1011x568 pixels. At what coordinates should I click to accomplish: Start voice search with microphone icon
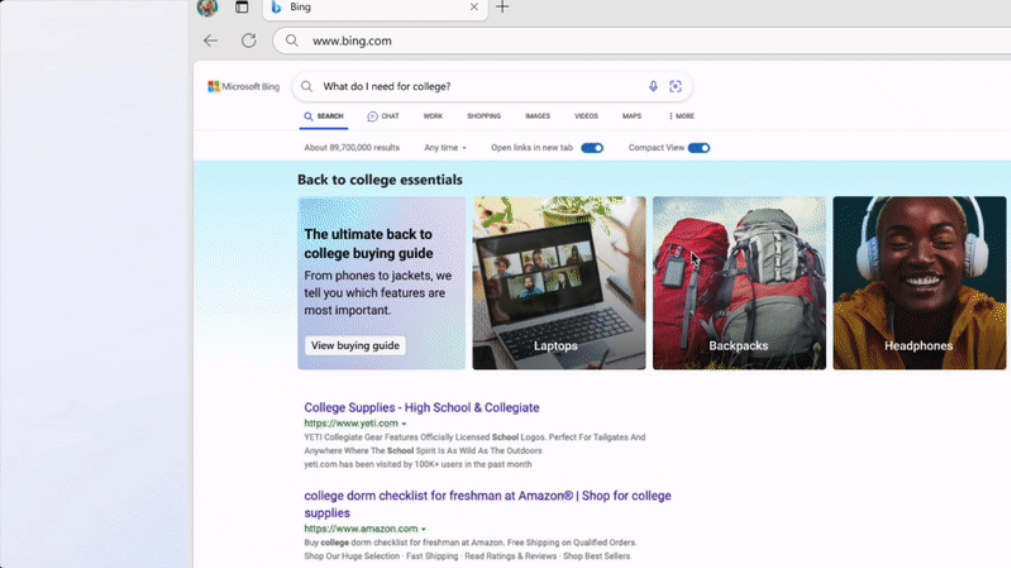coord(653,86)
